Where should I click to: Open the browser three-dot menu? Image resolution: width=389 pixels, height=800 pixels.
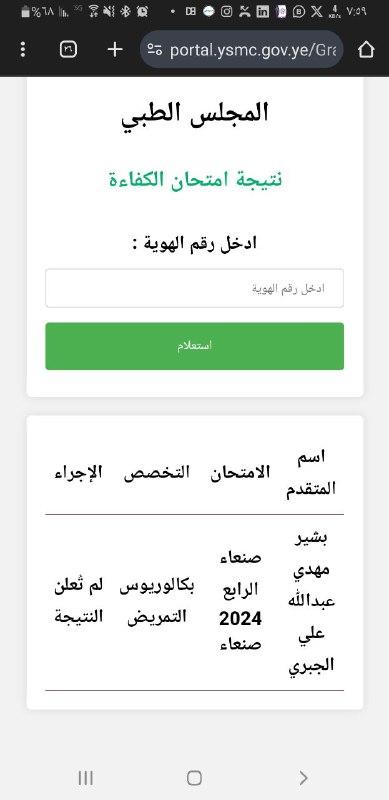(22, 49)
